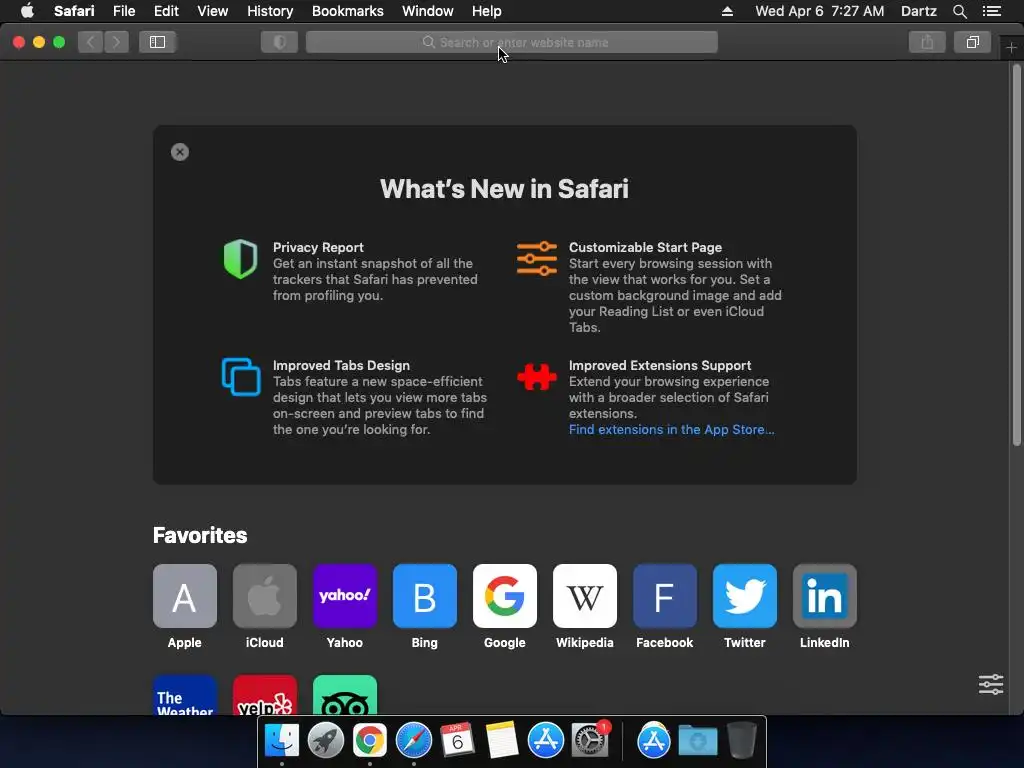Open the Yelp favorite tile
Image resolution: width=1024 pixels, height=768 pixels.
tap(264, 695)
